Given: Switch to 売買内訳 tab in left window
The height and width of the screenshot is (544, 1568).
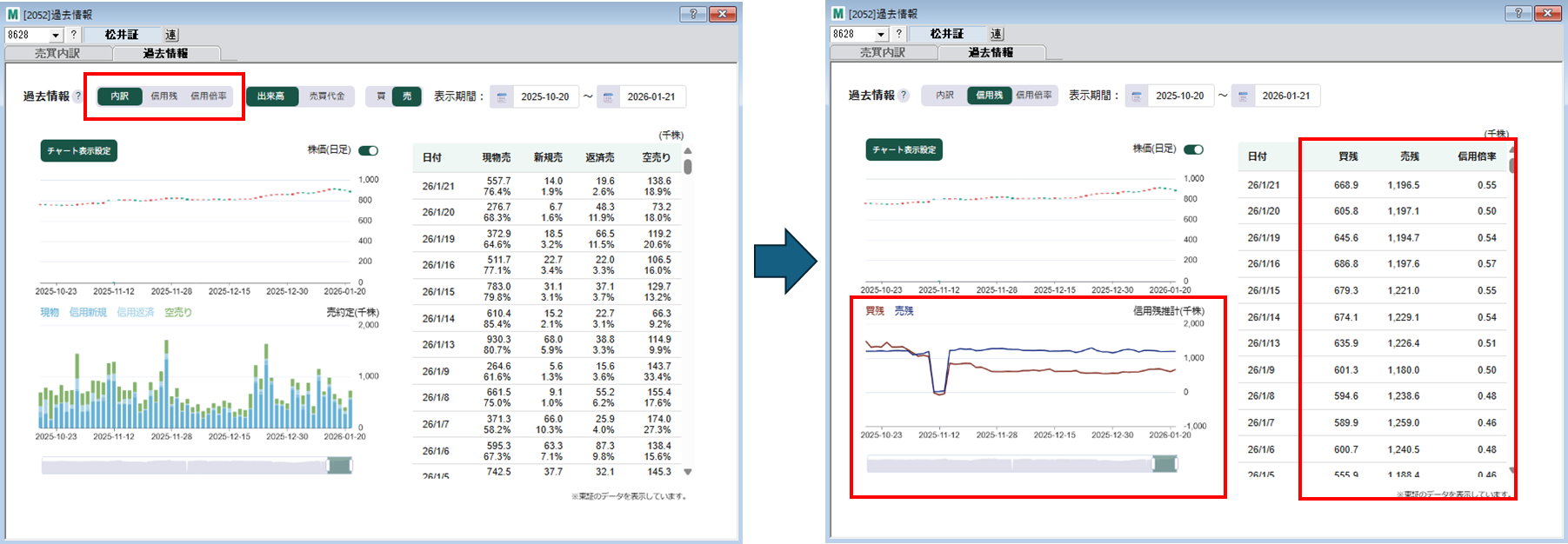Looking at the screenshot, I should (x=57, y=53).
